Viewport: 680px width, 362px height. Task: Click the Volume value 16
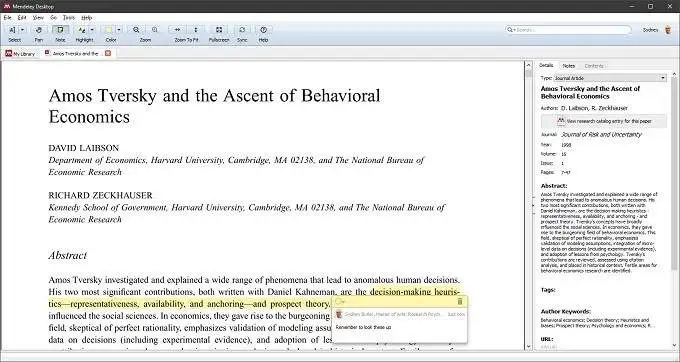coord(564,154)
